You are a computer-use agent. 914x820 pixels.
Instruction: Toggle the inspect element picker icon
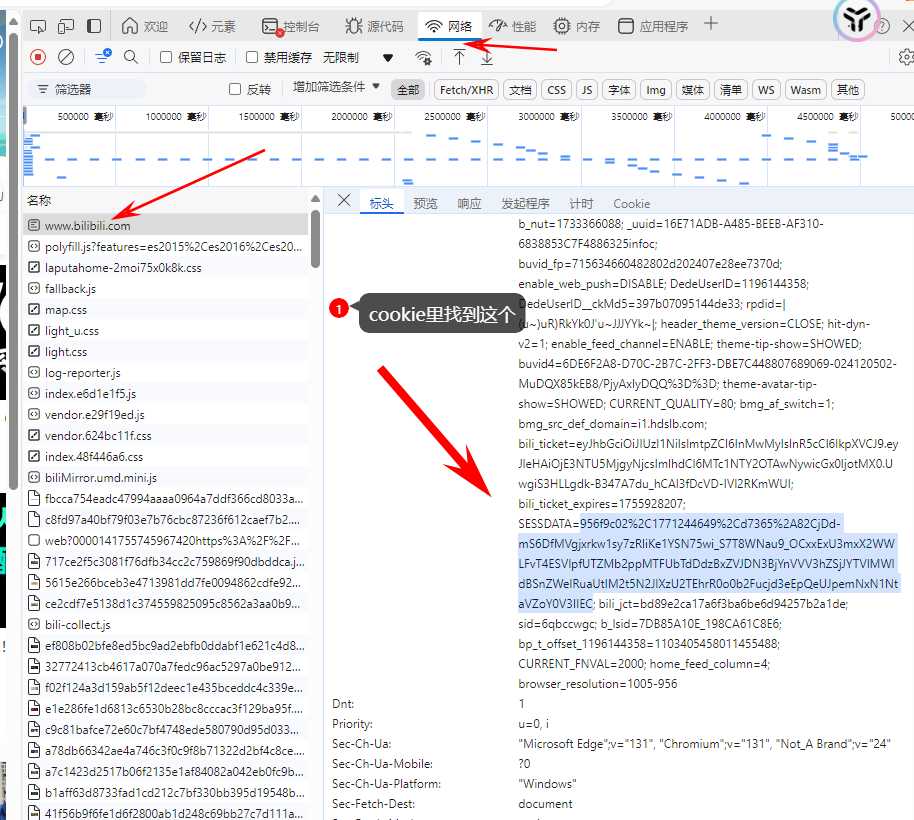38,26
